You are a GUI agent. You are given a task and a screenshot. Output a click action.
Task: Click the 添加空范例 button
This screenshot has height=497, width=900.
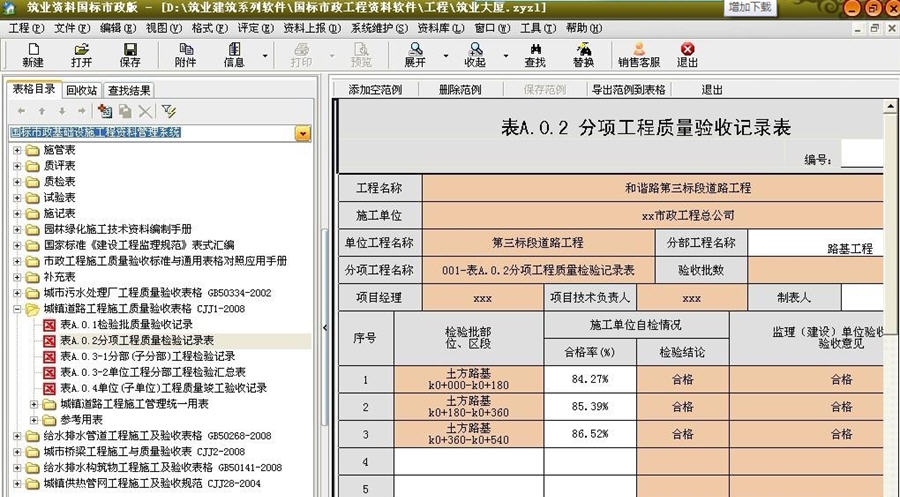click(375, 90)
